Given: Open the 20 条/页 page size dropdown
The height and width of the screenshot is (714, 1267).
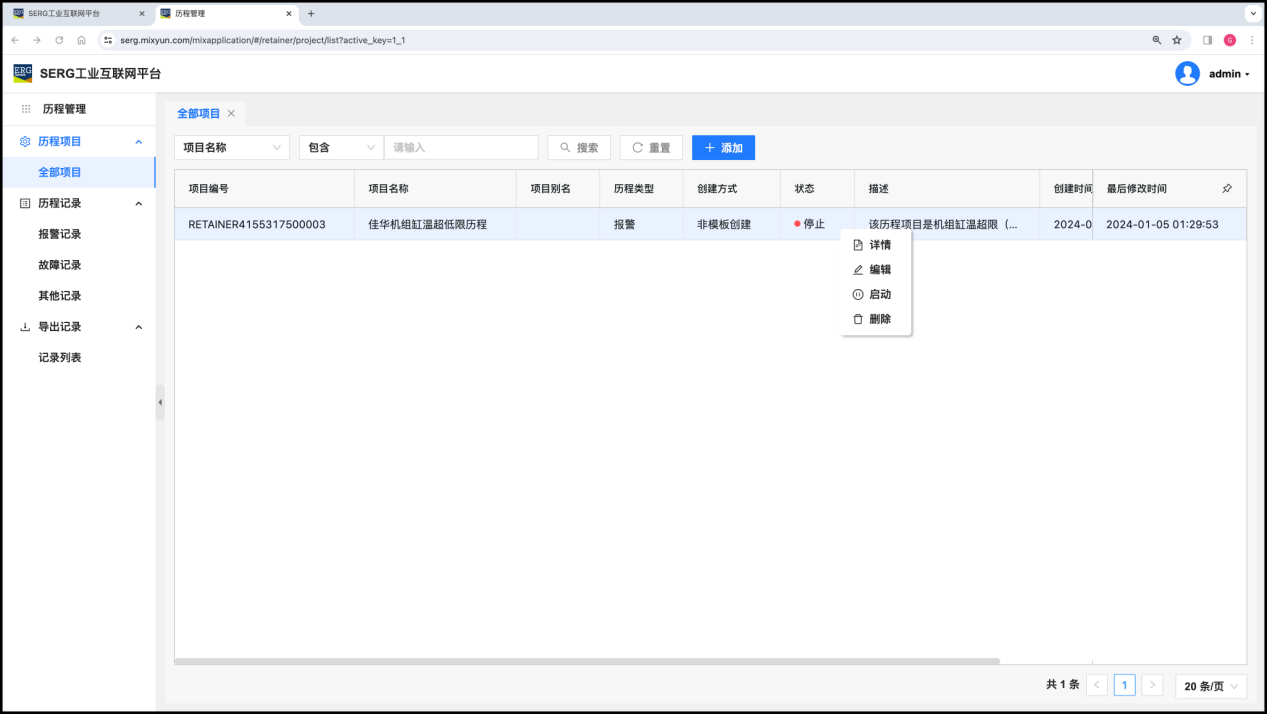Looking at the screenshot, I should (x=1211, y=686).
